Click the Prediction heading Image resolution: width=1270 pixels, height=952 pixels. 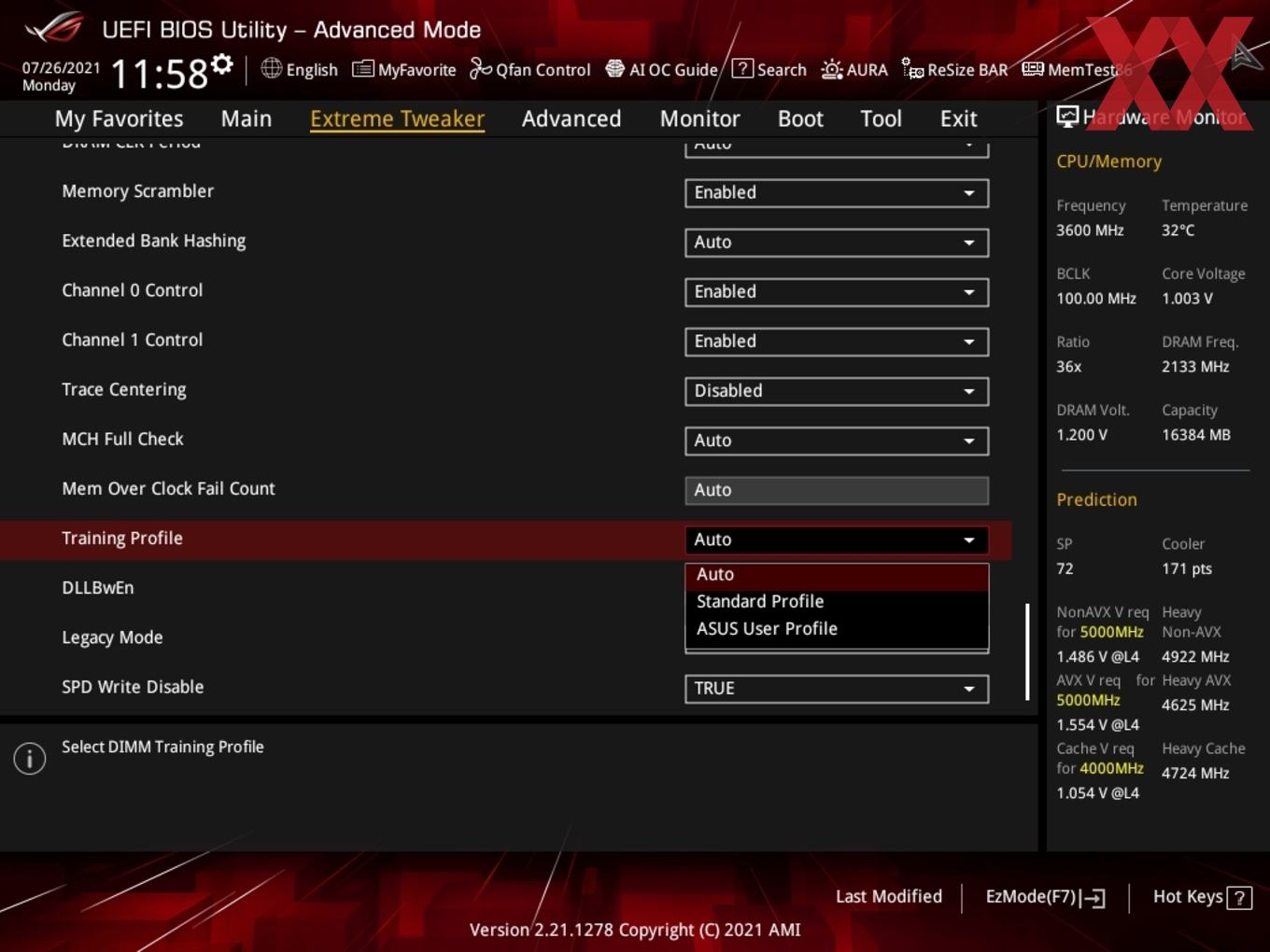tap(1096, 499)
